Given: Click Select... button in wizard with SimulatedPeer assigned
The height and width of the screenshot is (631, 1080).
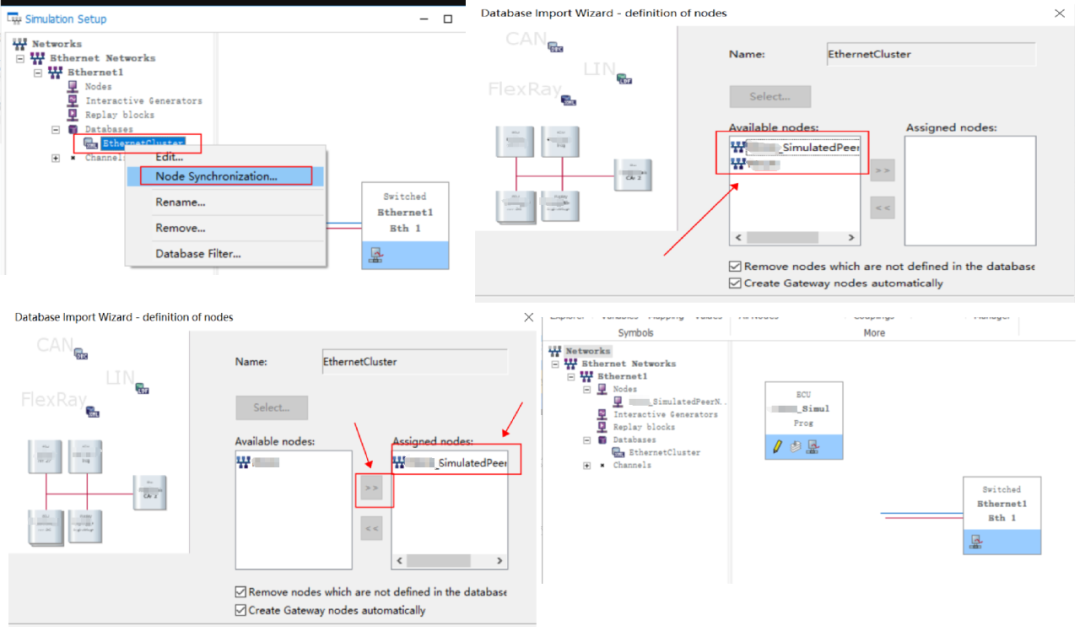Looking at the screenshot, I should tap(271, 408).
